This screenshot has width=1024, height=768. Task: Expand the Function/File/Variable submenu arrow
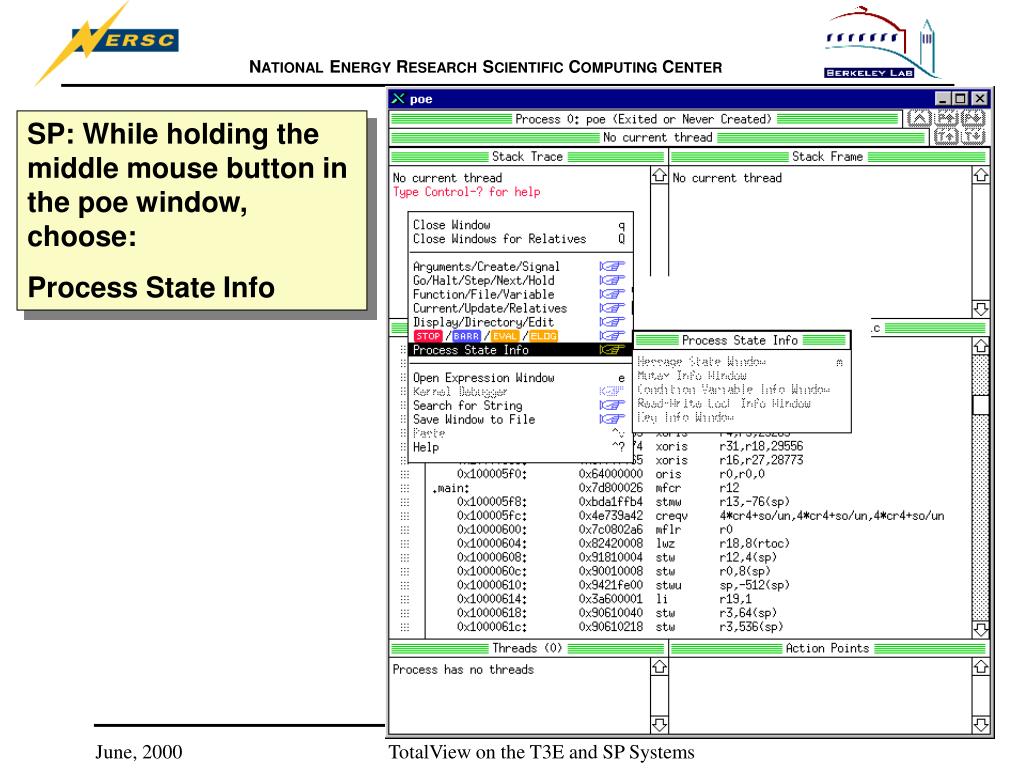pyautogui.click(x=612, y=294)
